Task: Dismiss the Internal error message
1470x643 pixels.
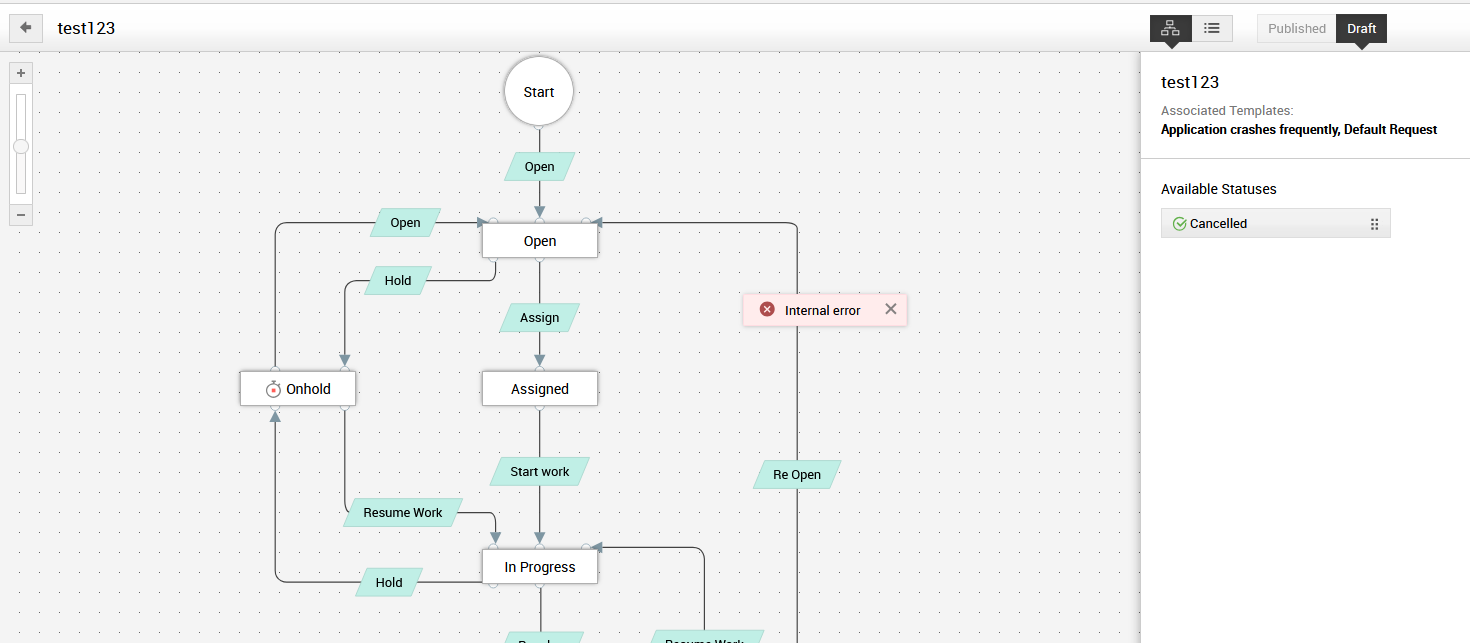Action: click(x=891, y=309)
